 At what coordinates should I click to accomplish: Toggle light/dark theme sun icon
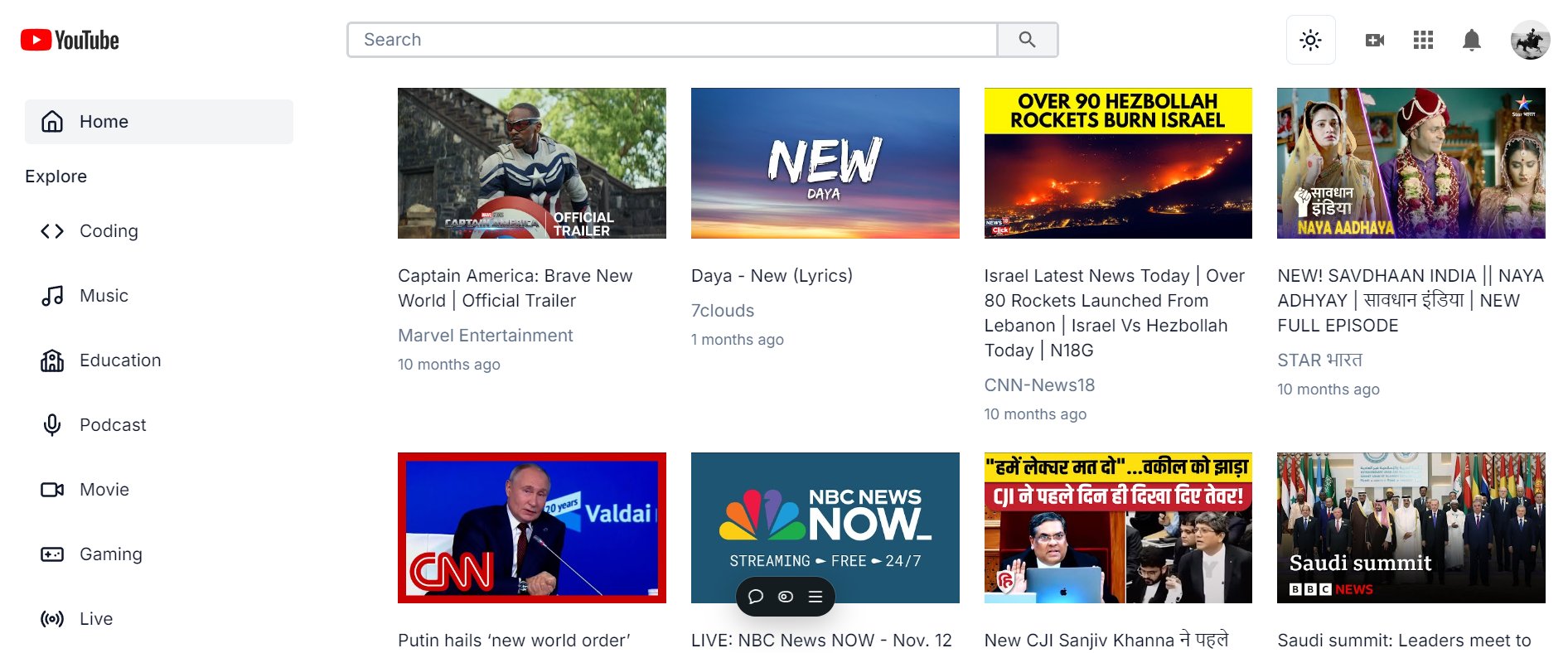[1310, 40]
